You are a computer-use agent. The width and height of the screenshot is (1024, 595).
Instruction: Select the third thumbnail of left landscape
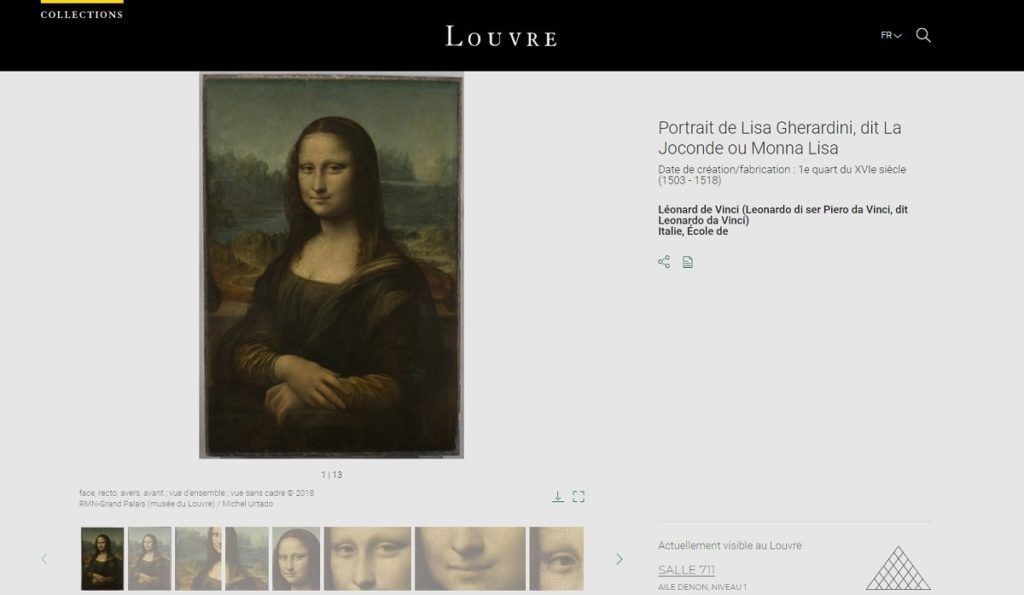click(199, 559)
